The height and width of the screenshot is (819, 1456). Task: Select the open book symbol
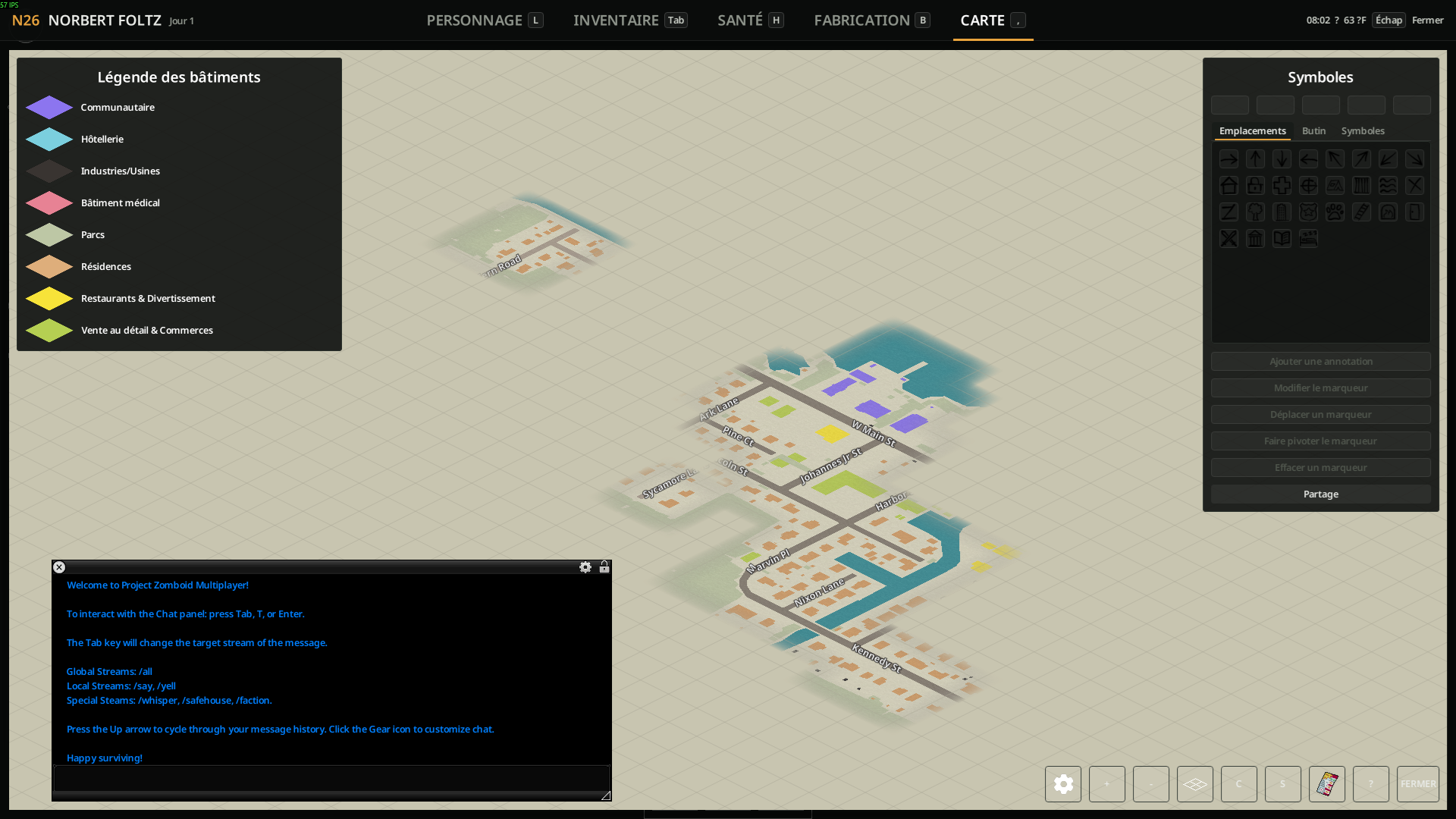pyautogui.click(x=1282, y=238)
